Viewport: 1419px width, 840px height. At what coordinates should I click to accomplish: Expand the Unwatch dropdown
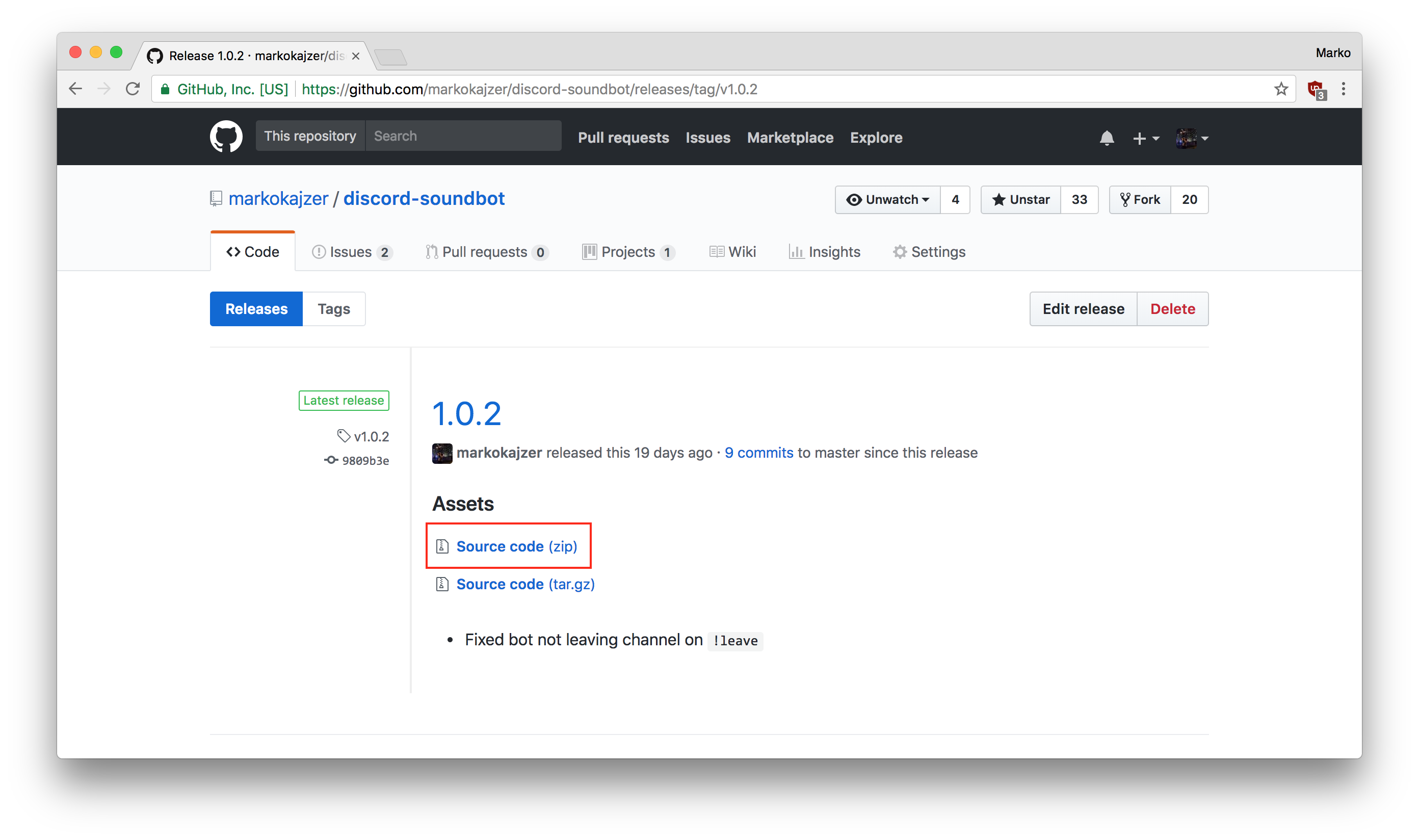(887, 199)
